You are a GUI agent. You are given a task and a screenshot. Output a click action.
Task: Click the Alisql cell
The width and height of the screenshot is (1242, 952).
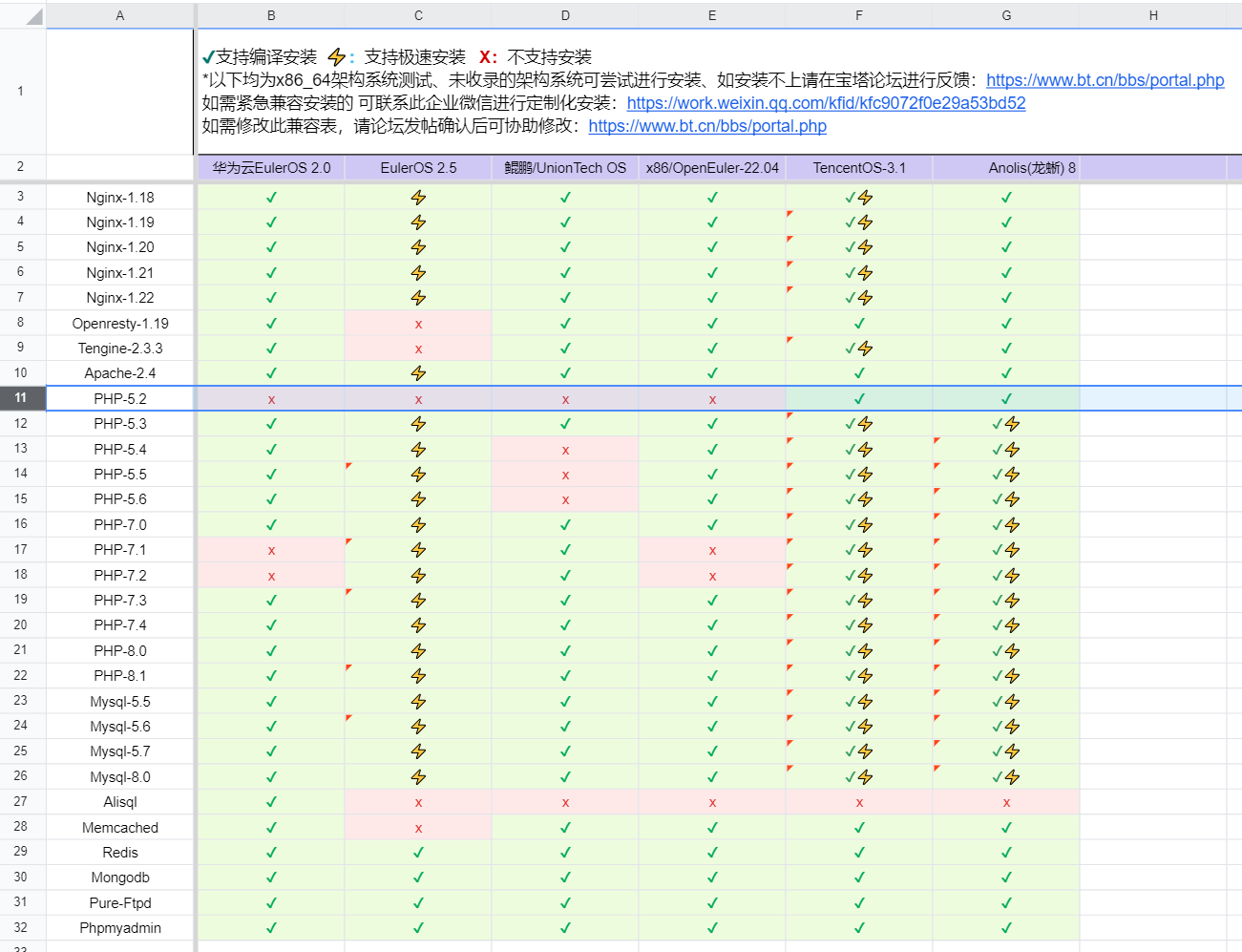pos(120,802)
